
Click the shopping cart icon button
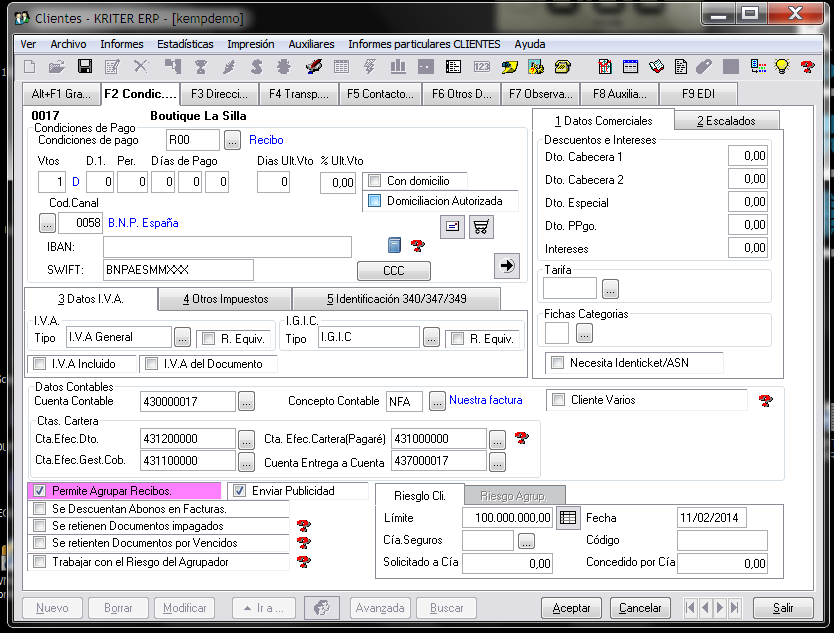tap(481, 227)
